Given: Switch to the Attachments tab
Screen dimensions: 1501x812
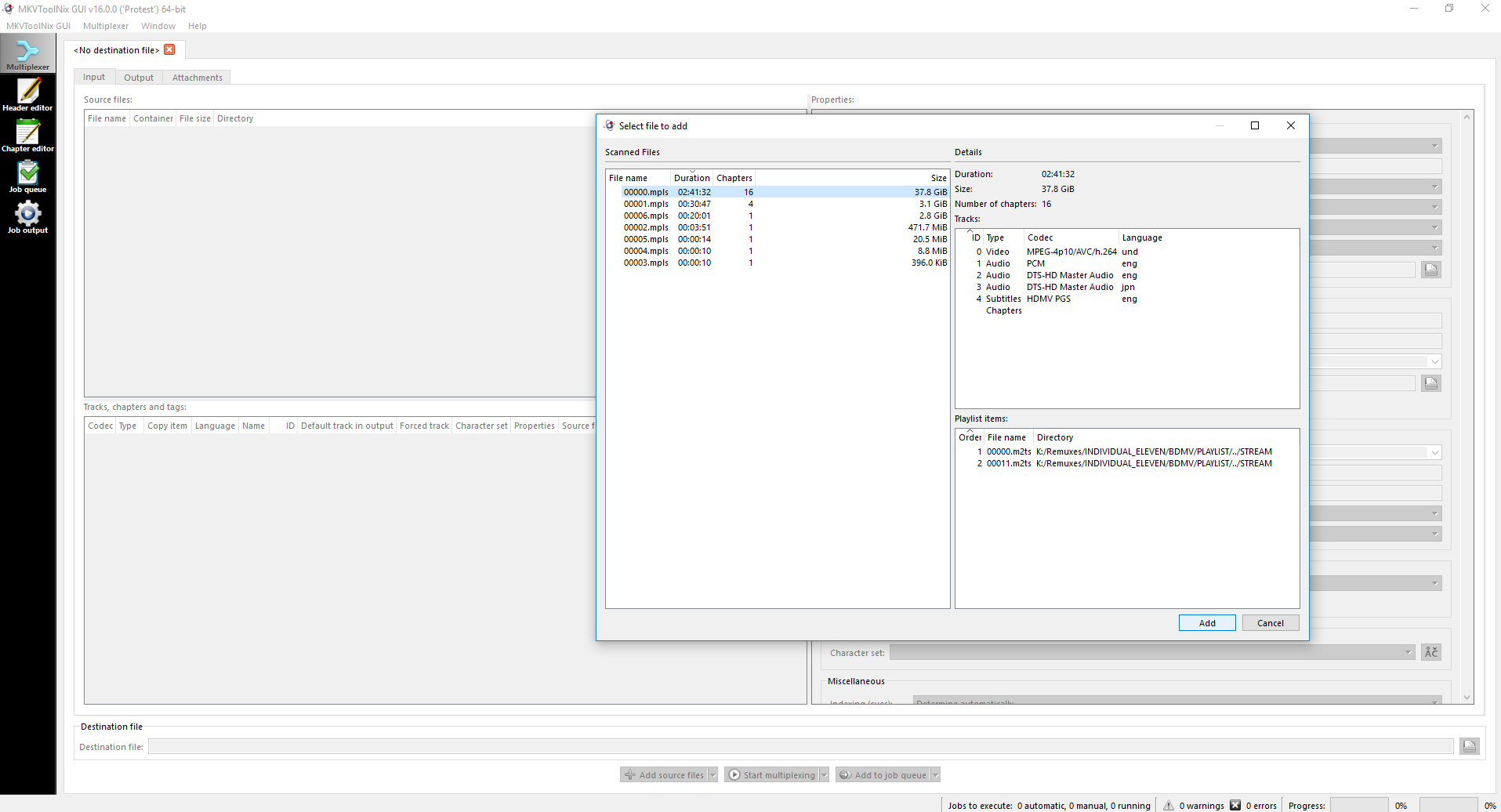Looking at the screenshot, I should [x=198, y=78].
